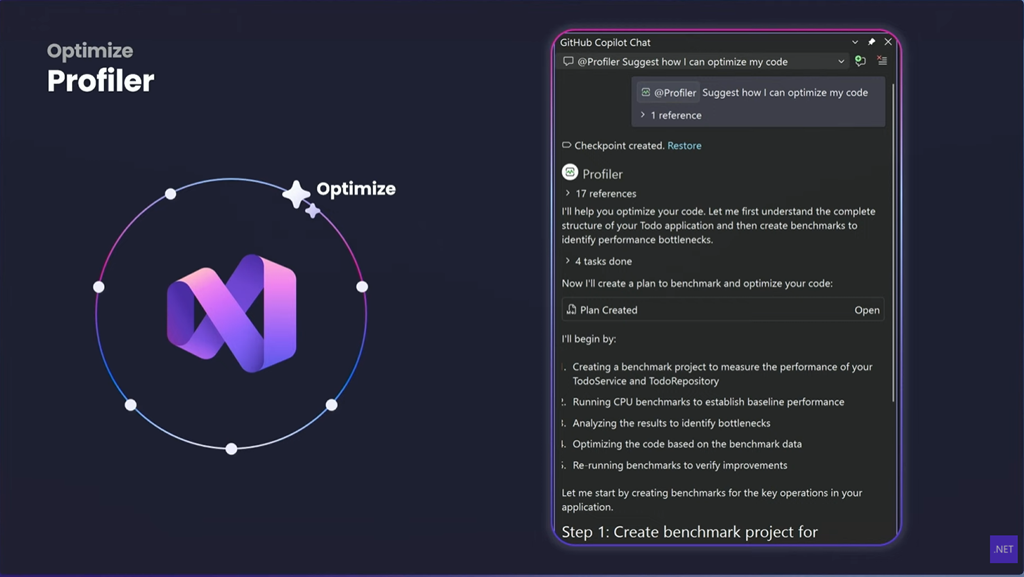The height and width of the screenshot is (577, 1024).
Task: Expand the 1 reference section
Action: 643,115
